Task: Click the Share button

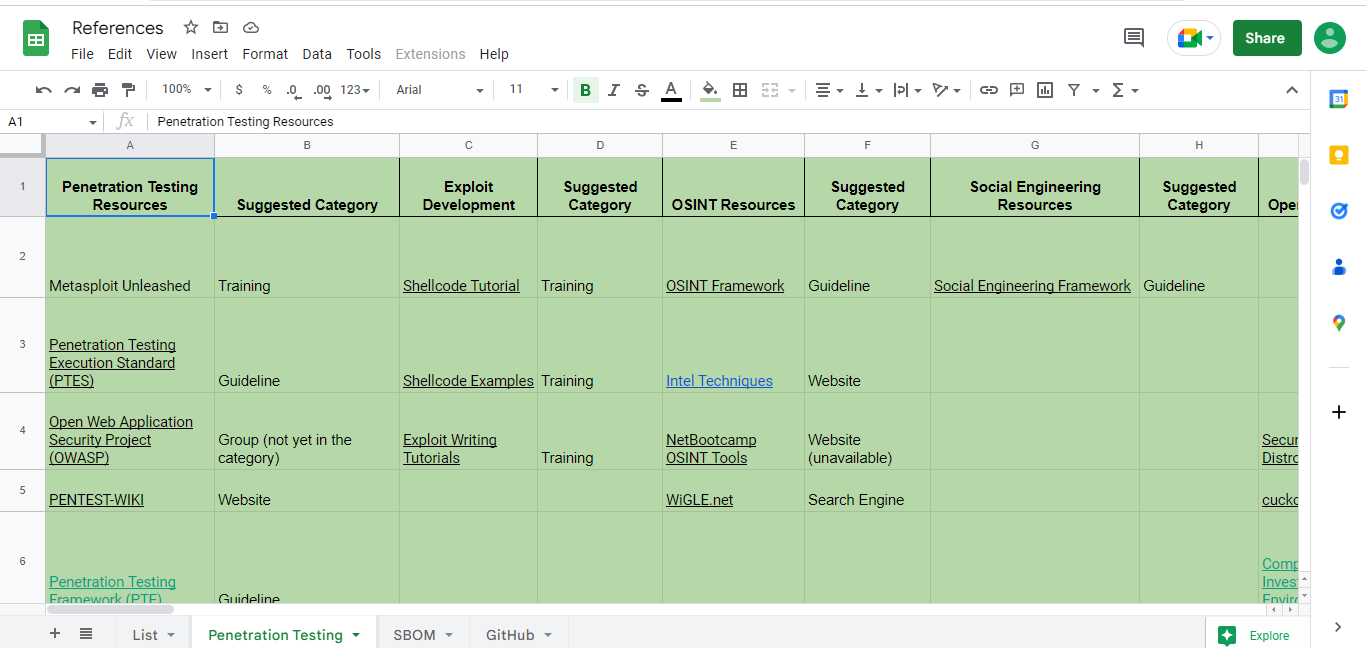Action: tap(1267, 38)
